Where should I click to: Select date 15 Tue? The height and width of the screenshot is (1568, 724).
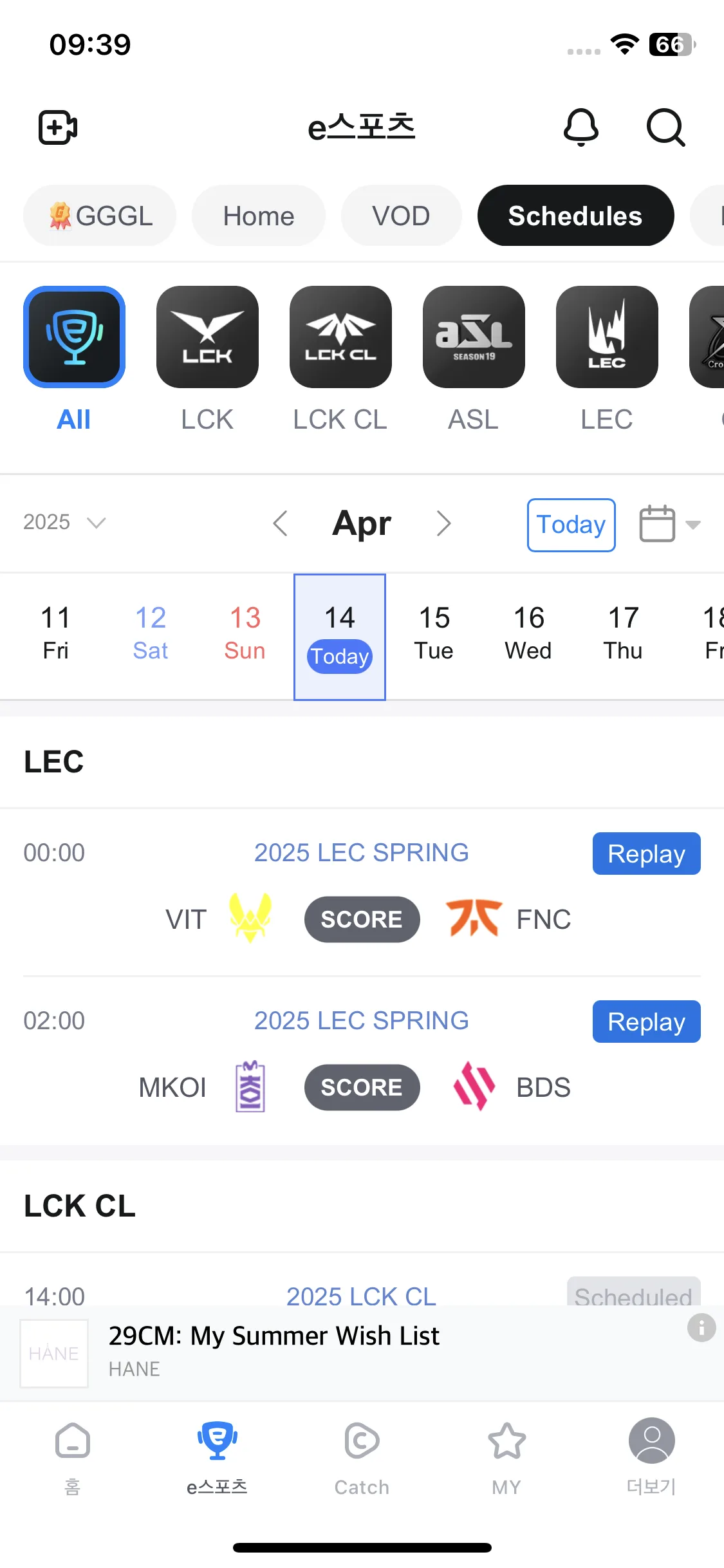pyautogui.click(x=434, y=633)
